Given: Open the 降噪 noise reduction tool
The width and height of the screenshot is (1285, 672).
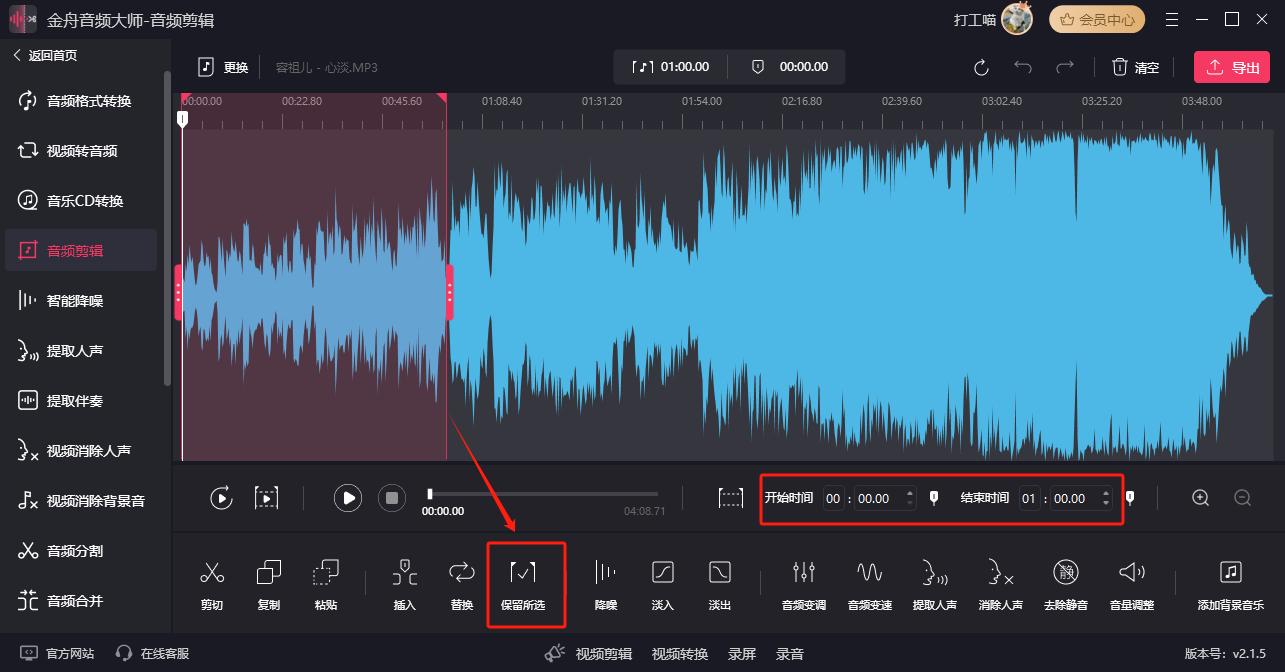Looking at the screenshot, I should coord(605,583).
